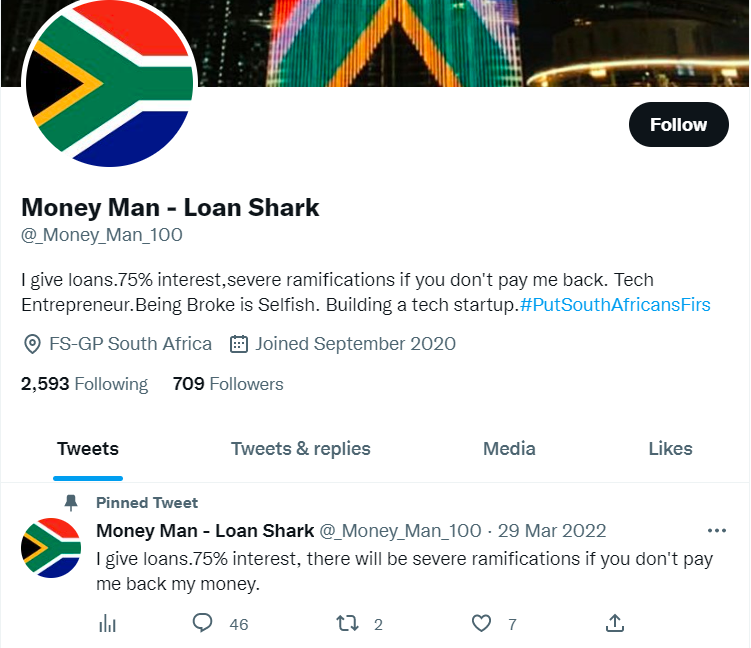
Task: Click the calendar joined-date icon
Action: (239, 344)
